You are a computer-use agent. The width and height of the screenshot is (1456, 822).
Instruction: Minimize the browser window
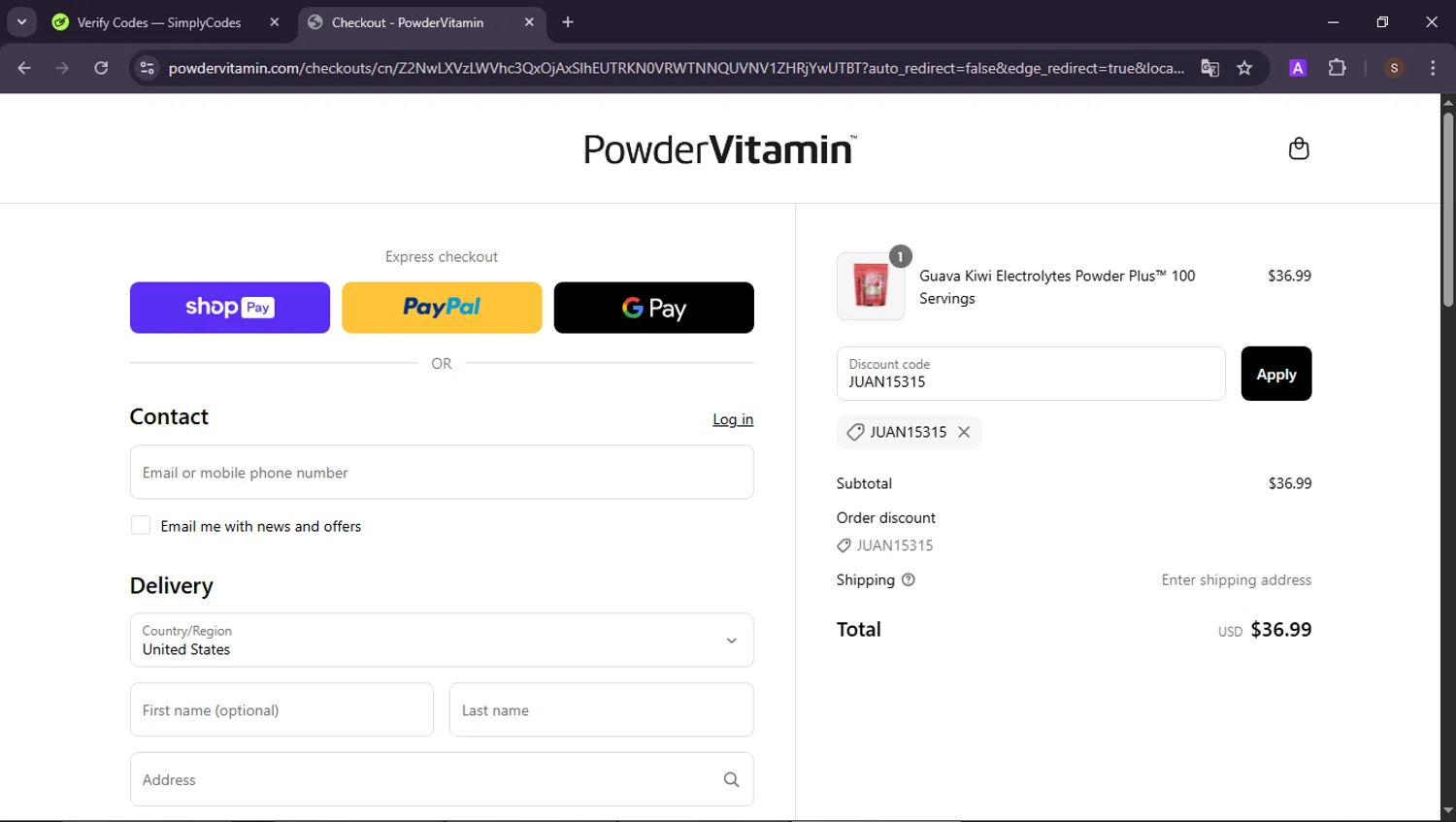[x=1333, y=22]
